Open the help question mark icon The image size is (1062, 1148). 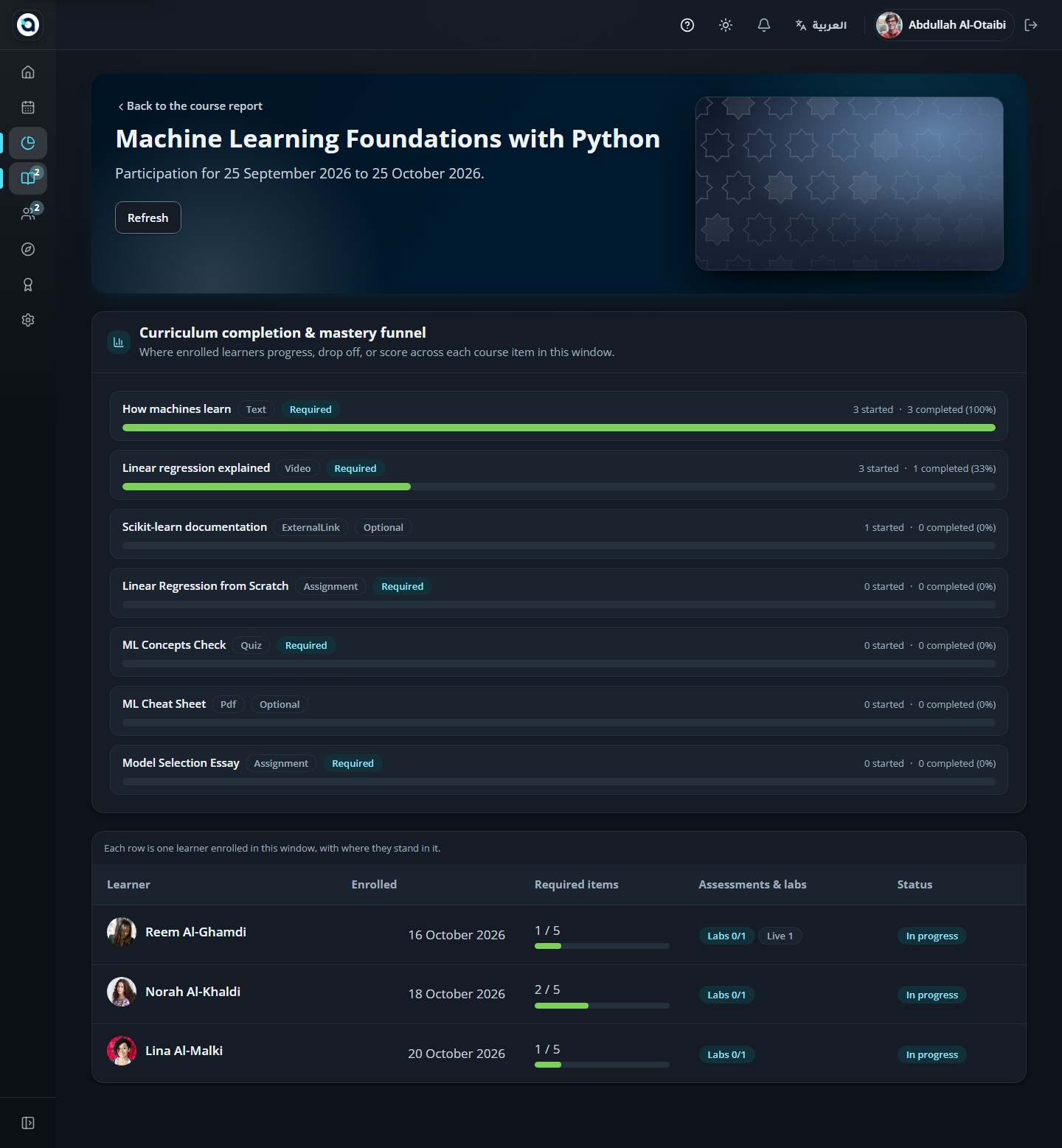click(687, 25)
